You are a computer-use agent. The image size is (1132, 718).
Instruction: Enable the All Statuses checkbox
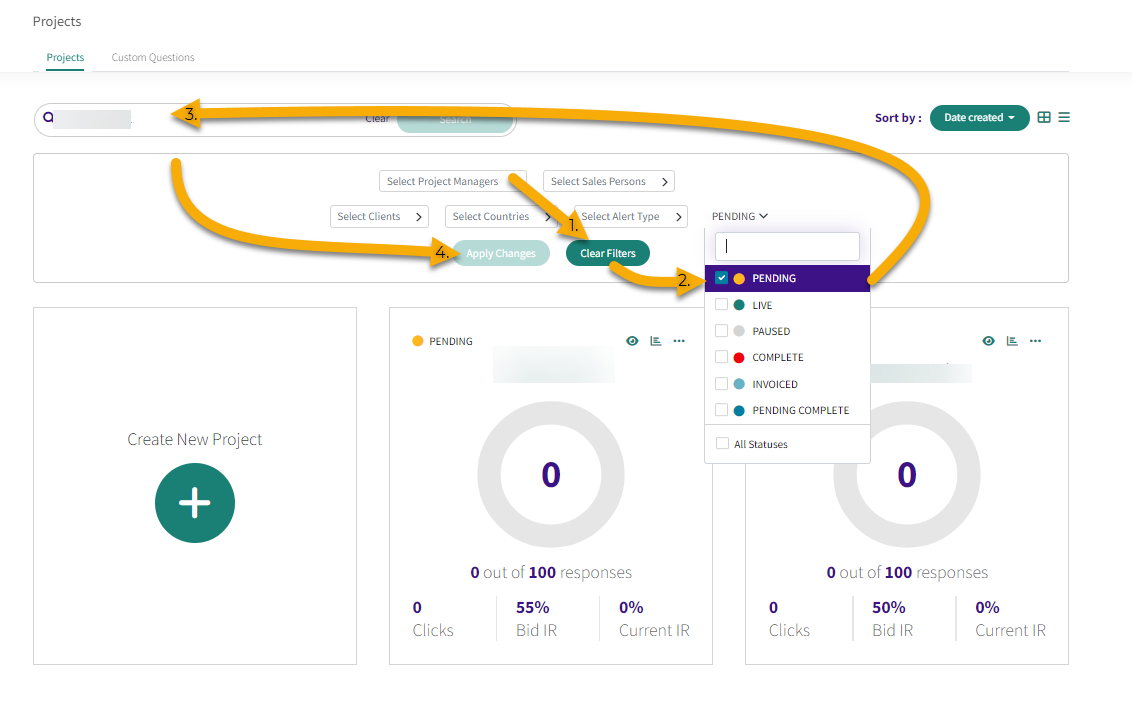tap(722, 444)
